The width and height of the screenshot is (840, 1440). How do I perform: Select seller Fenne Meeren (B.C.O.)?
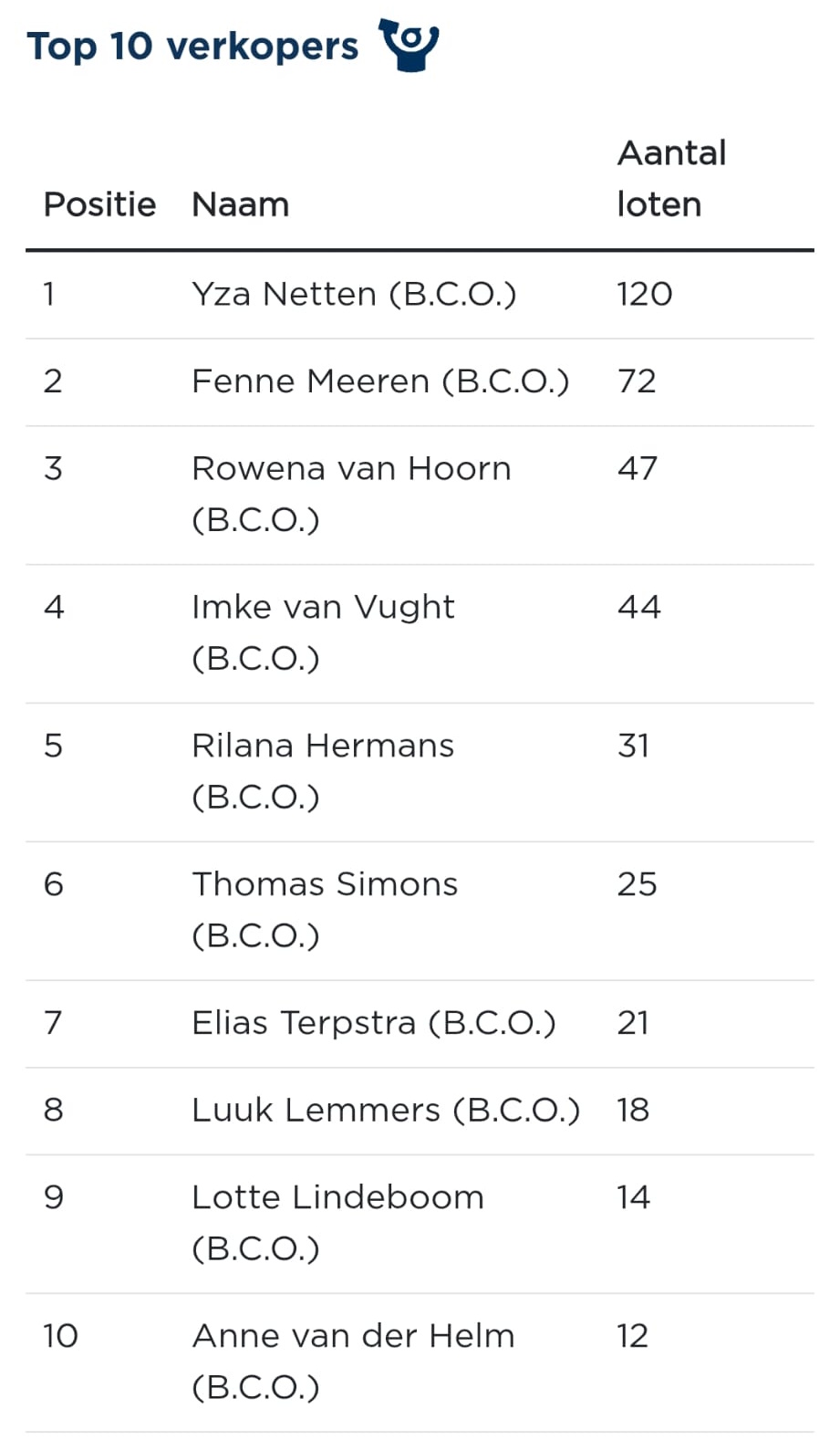[380, 381]
